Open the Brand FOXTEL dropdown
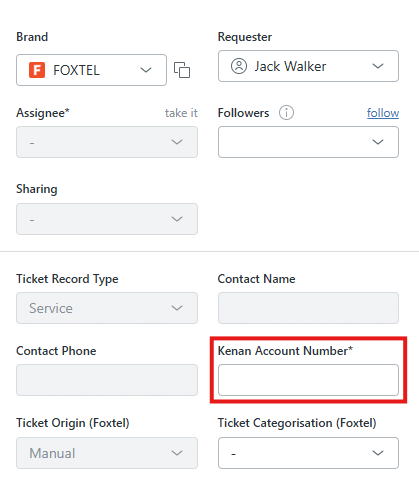The height and width of the screenshot is (481, 419). 91,70
